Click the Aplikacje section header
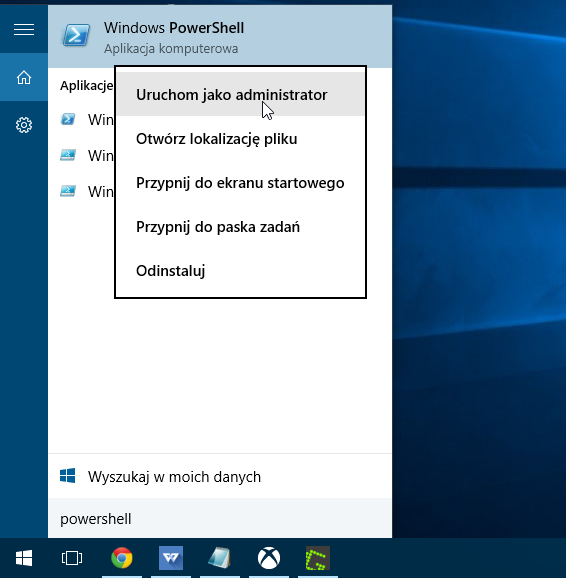The width and height of the screenshot is (566, 578). 87,86
